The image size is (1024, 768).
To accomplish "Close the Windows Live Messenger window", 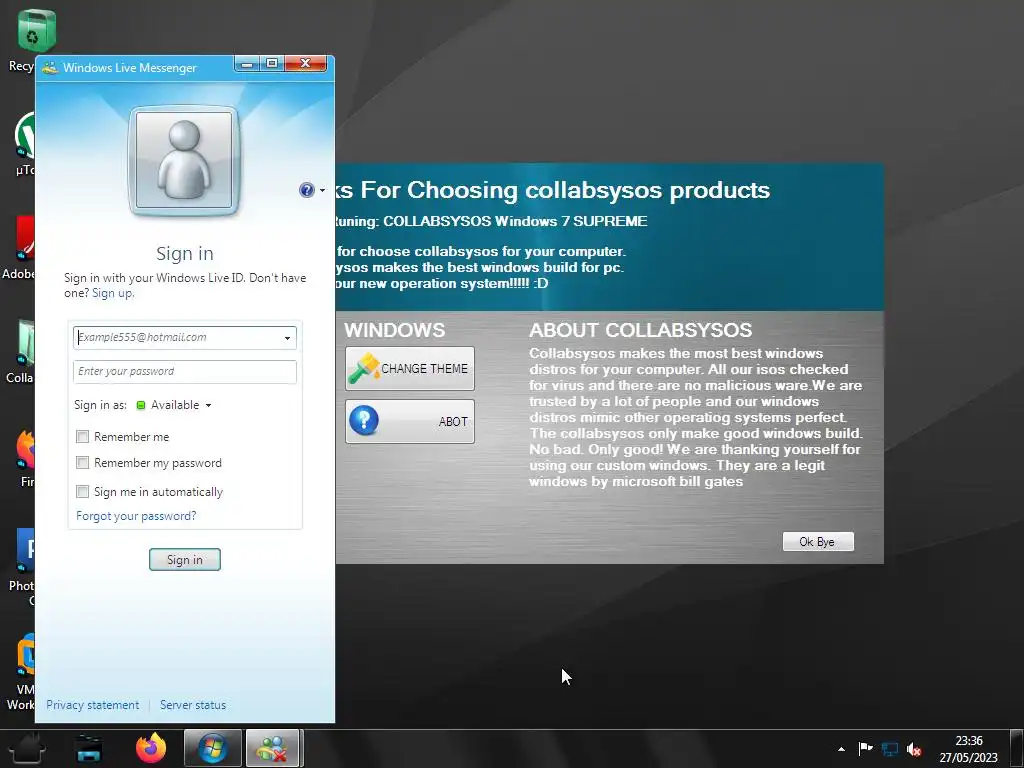I will click(305, 63).
